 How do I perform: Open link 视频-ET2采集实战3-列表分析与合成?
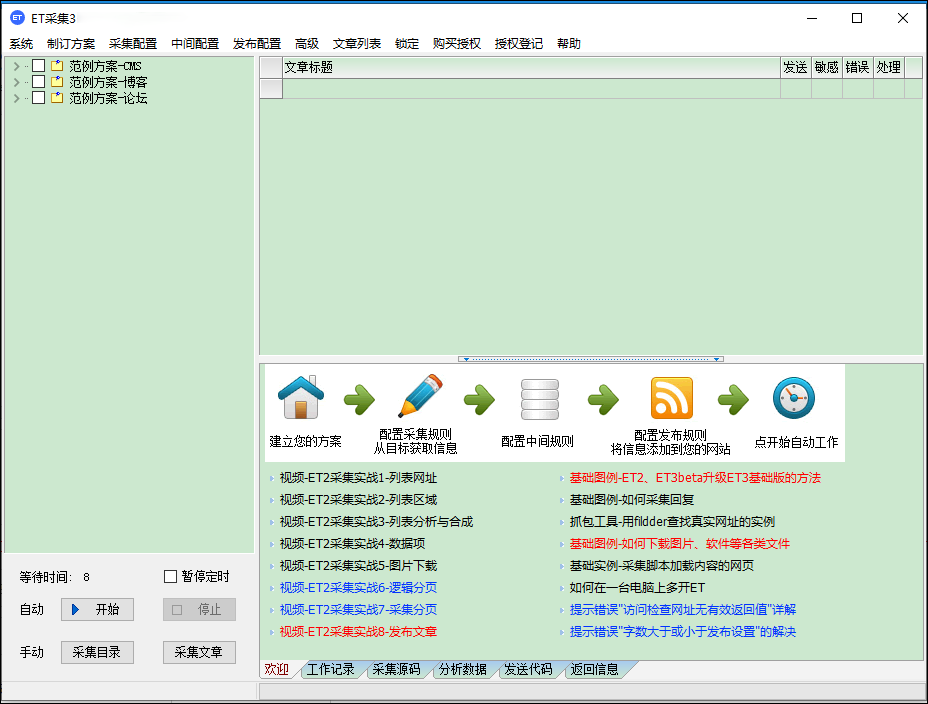376,522
